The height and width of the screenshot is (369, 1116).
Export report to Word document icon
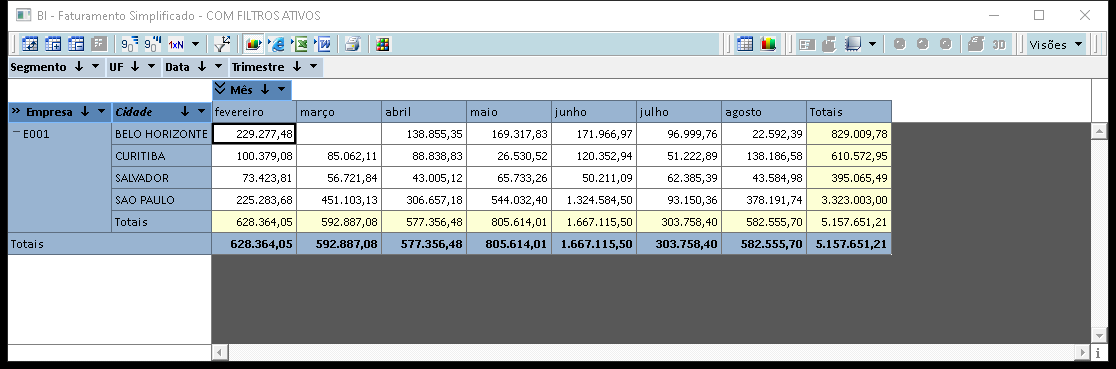[x=324, y=44]
